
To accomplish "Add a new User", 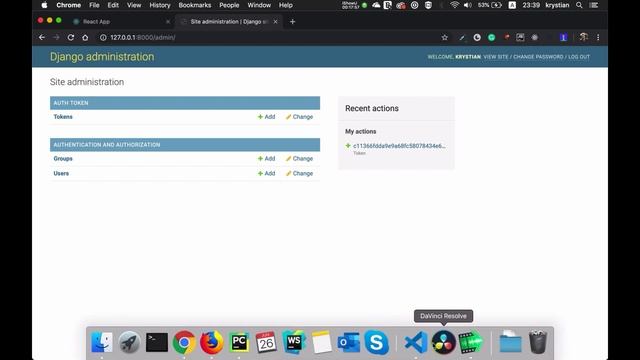I will pyautogui.click(x=267, y=173).
